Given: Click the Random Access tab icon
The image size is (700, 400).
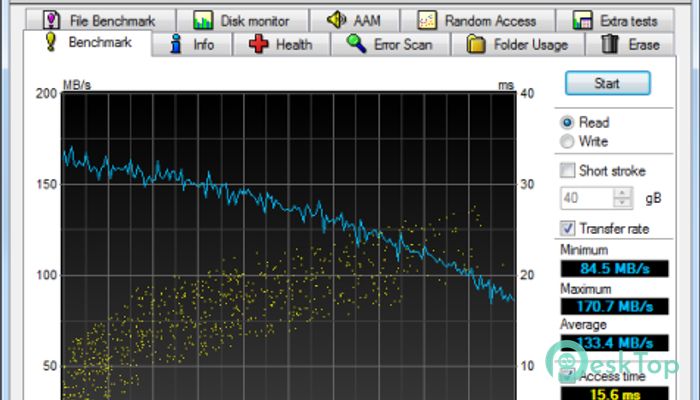Looking at the screenshot, I should (x=427, y=21).
